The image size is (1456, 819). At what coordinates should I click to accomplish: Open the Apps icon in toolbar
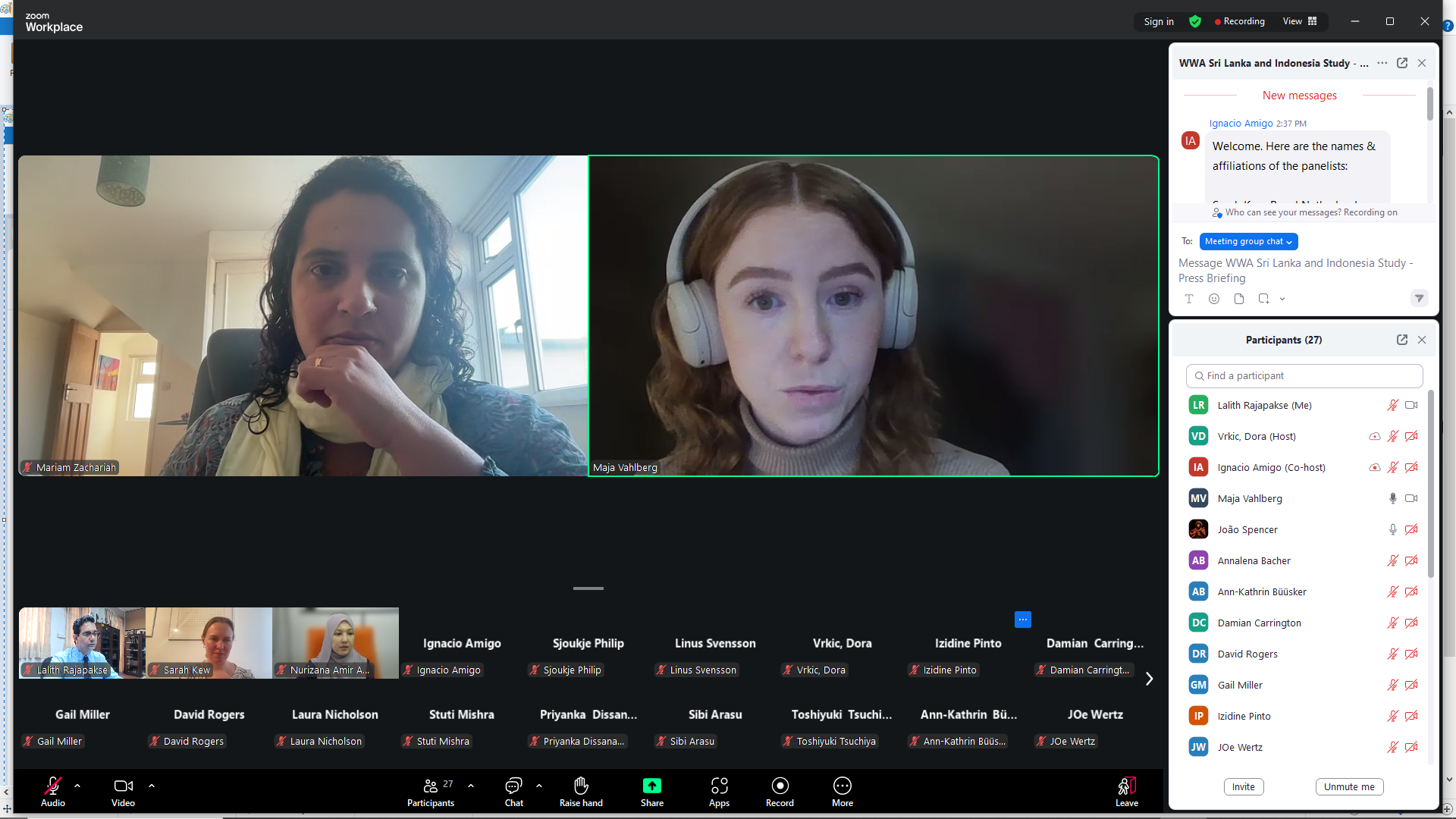tap(719, 786)
